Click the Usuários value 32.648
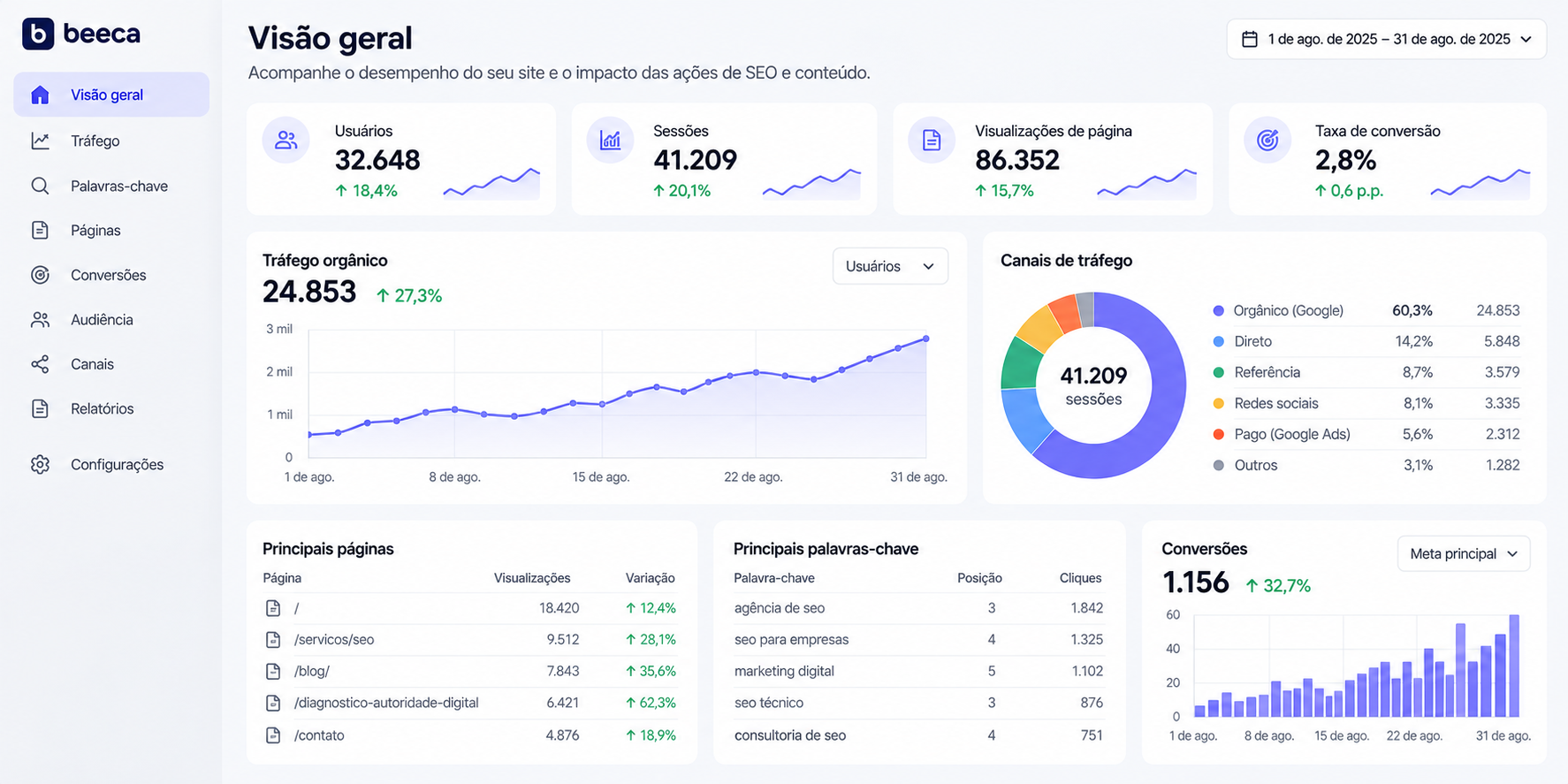The image size is (1568, 784). tap(377, 160)
